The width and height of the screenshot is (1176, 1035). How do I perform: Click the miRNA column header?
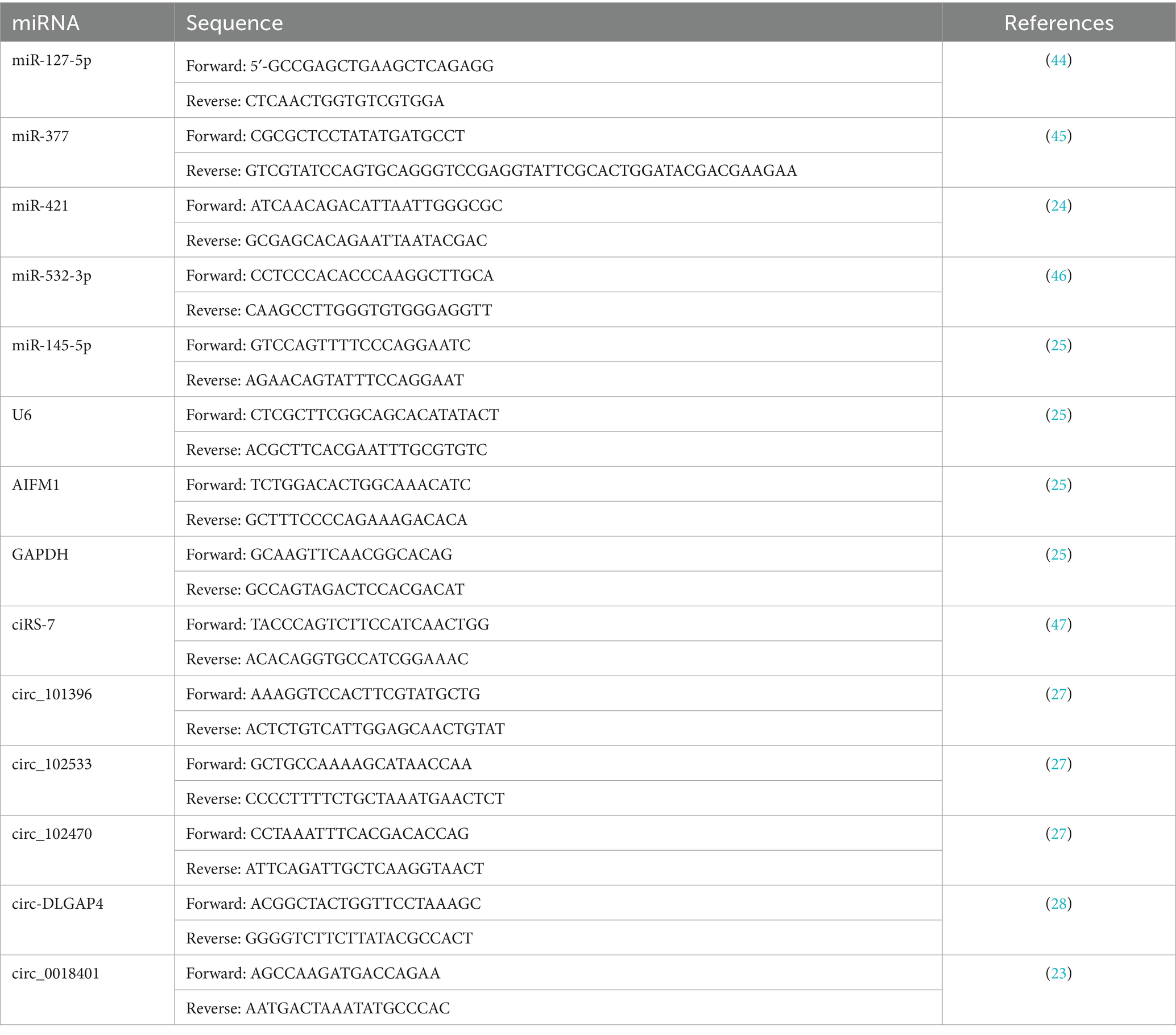tap(46, 23)
